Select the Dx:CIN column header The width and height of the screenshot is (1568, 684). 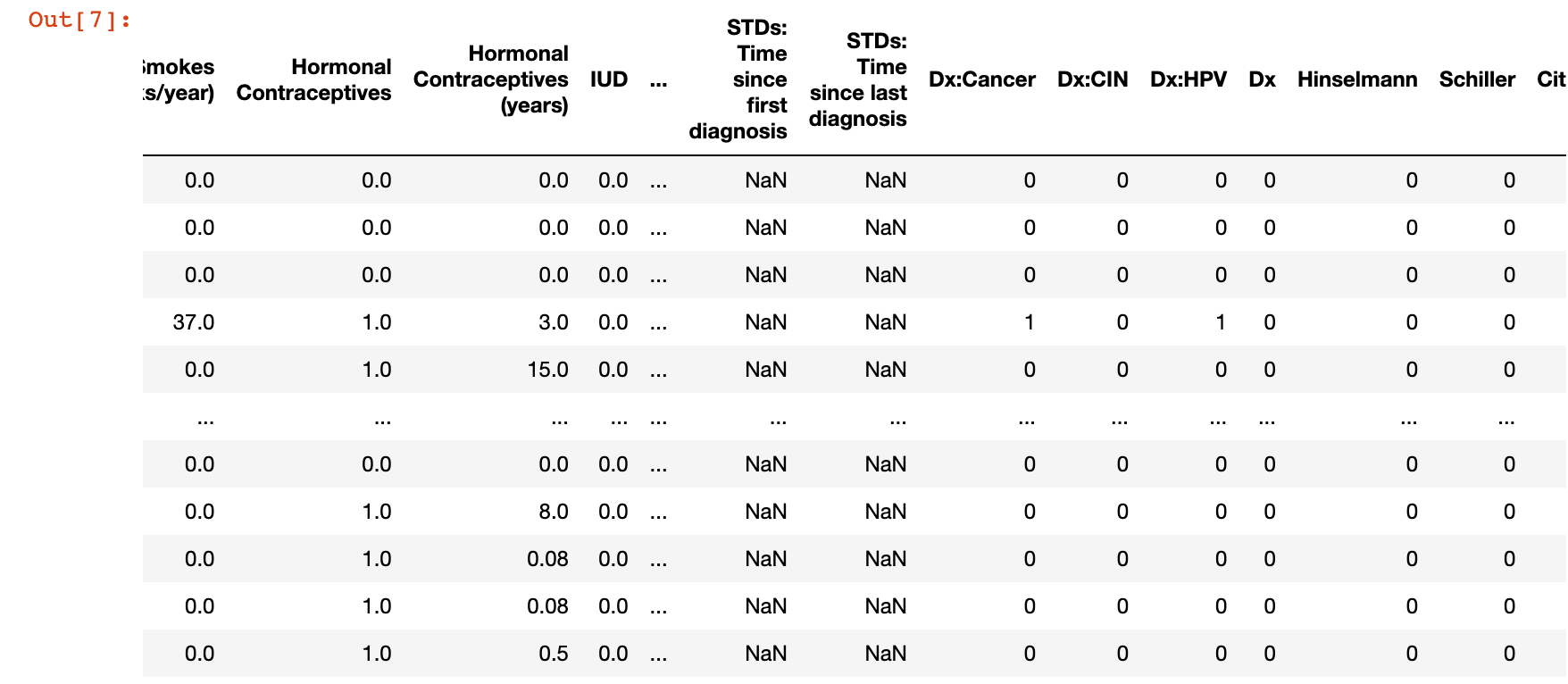[x=1093, y=79]
